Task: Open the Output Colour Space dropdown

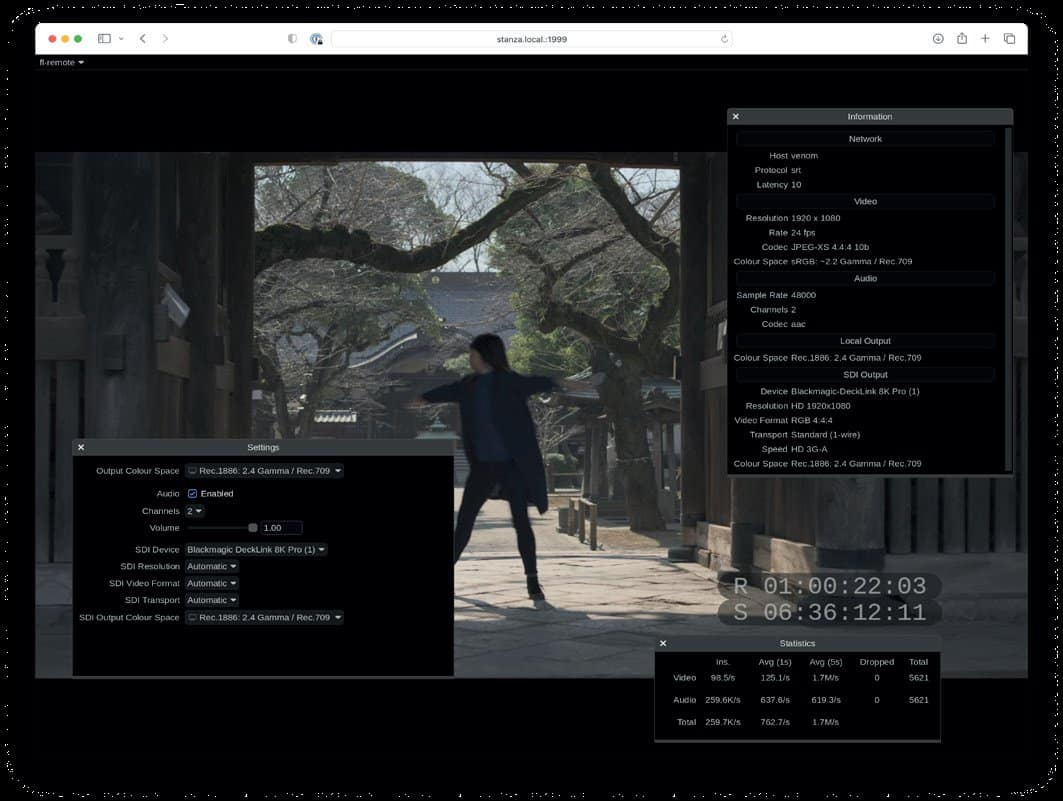Action: [x=264, y=471]
